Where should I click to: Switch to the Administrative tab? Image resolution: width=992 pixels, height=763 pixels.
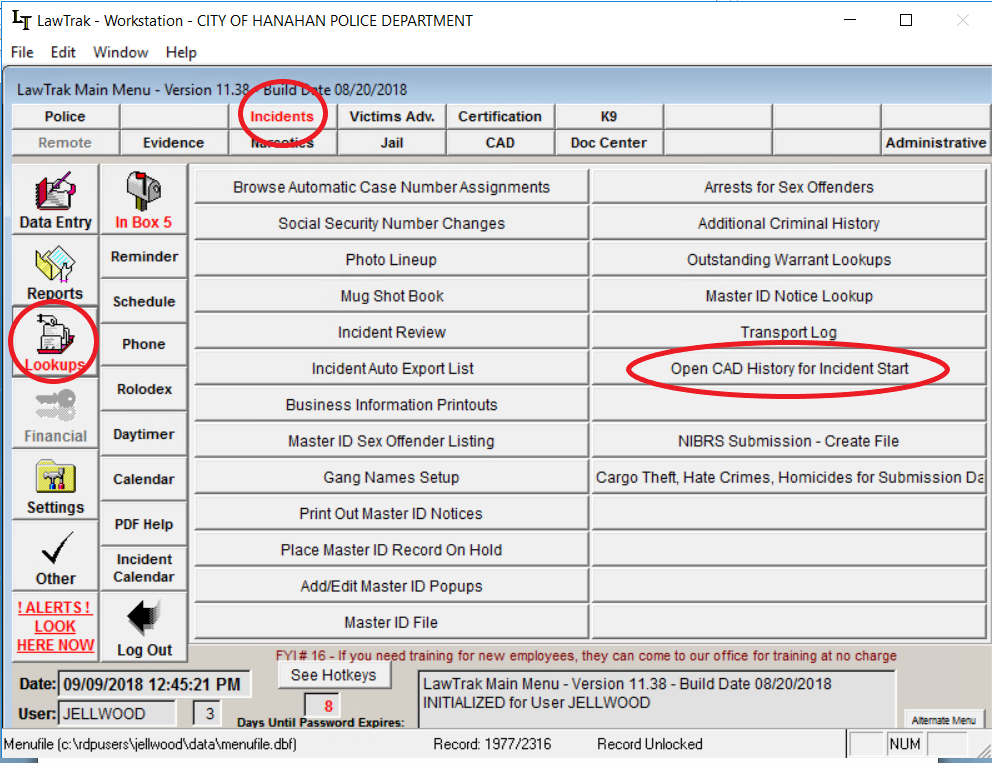point(935,143)
